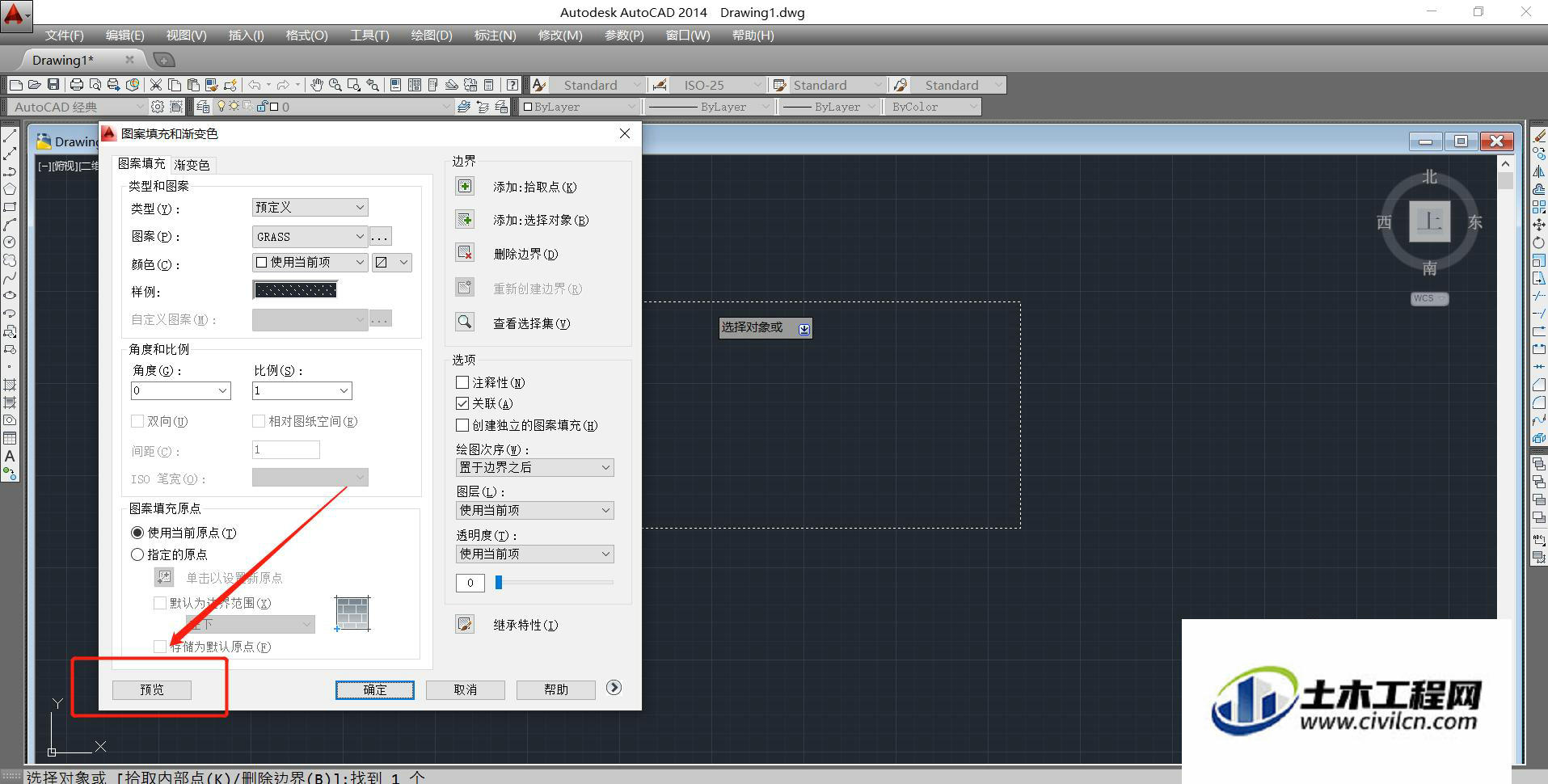The width and height of the screenshot is (1548, 784).
Task: Click Add: Pick Points boundary icon
Action: pos(465,187)
